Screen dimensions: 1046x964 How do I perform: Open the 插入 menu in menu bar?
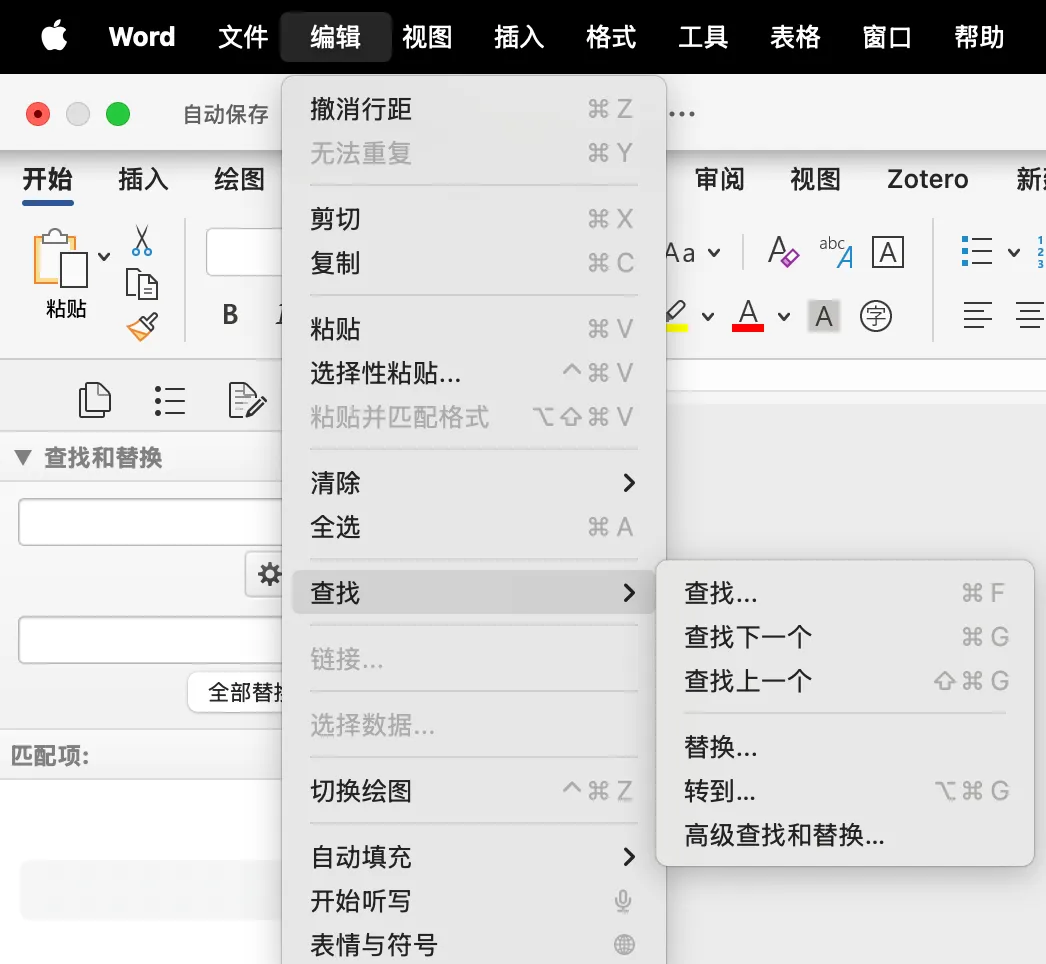[519, 36]
